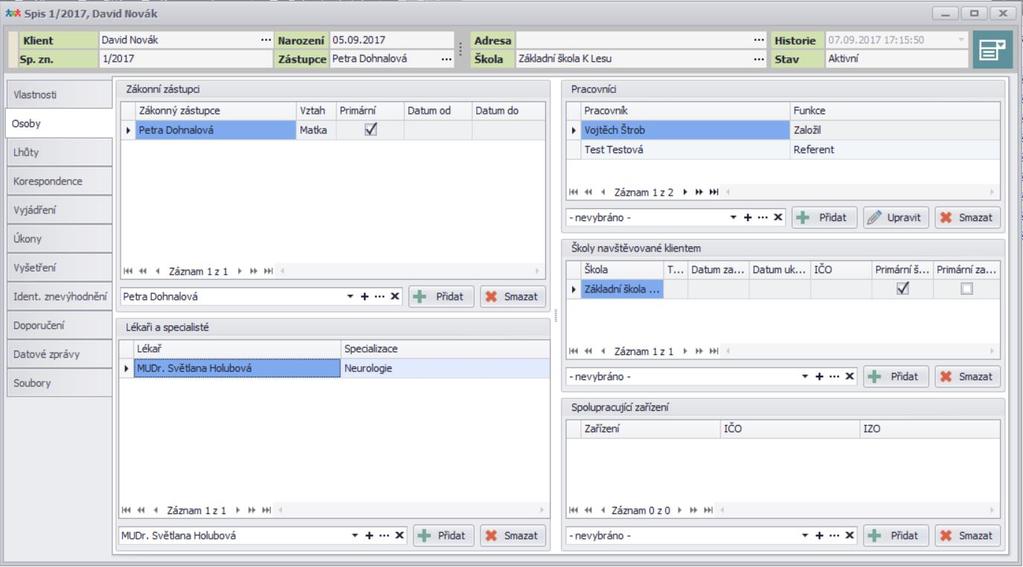
Task: Go to first record in Lékaři navigator
Action: (126, 510)
